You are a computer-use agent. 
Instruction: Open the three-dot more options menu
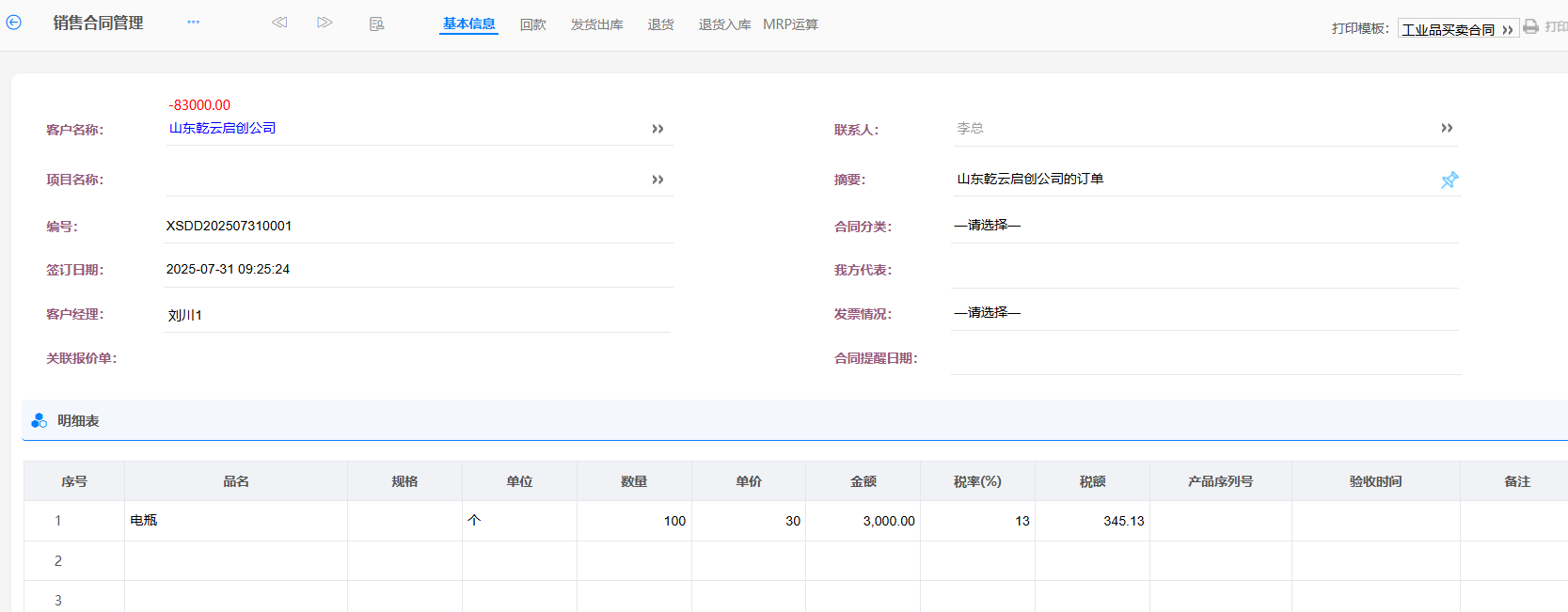(x=194, y=22)
